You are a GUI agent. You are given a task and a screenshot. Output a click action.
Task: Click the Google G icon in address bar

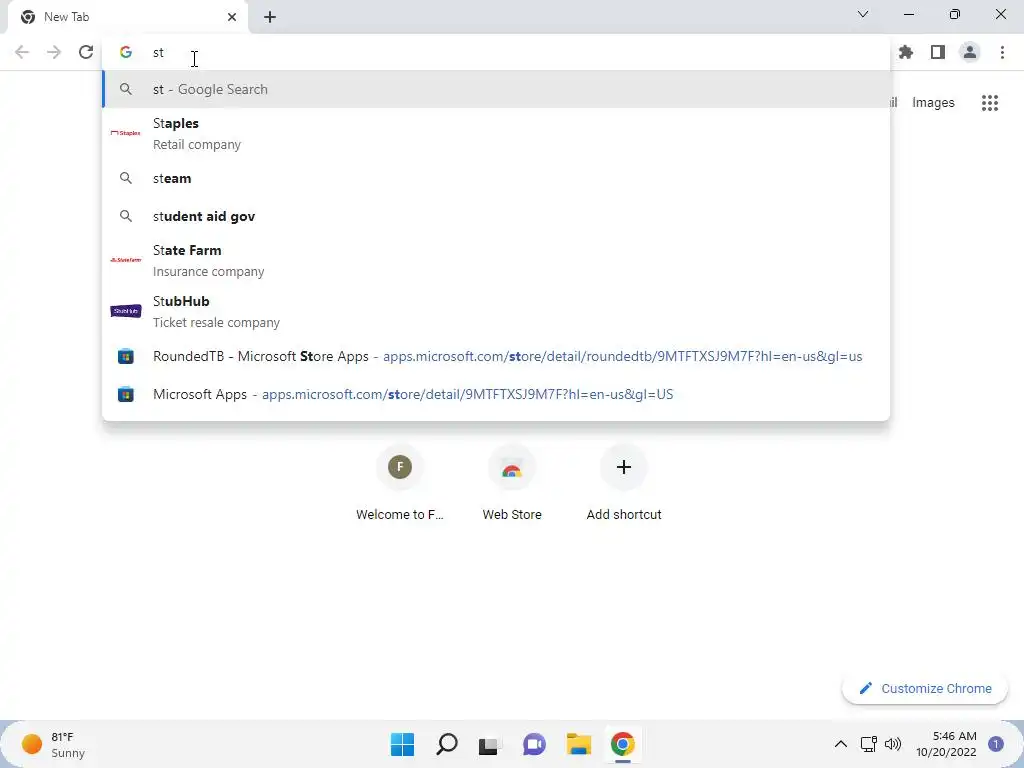click(x=126, y=52)
